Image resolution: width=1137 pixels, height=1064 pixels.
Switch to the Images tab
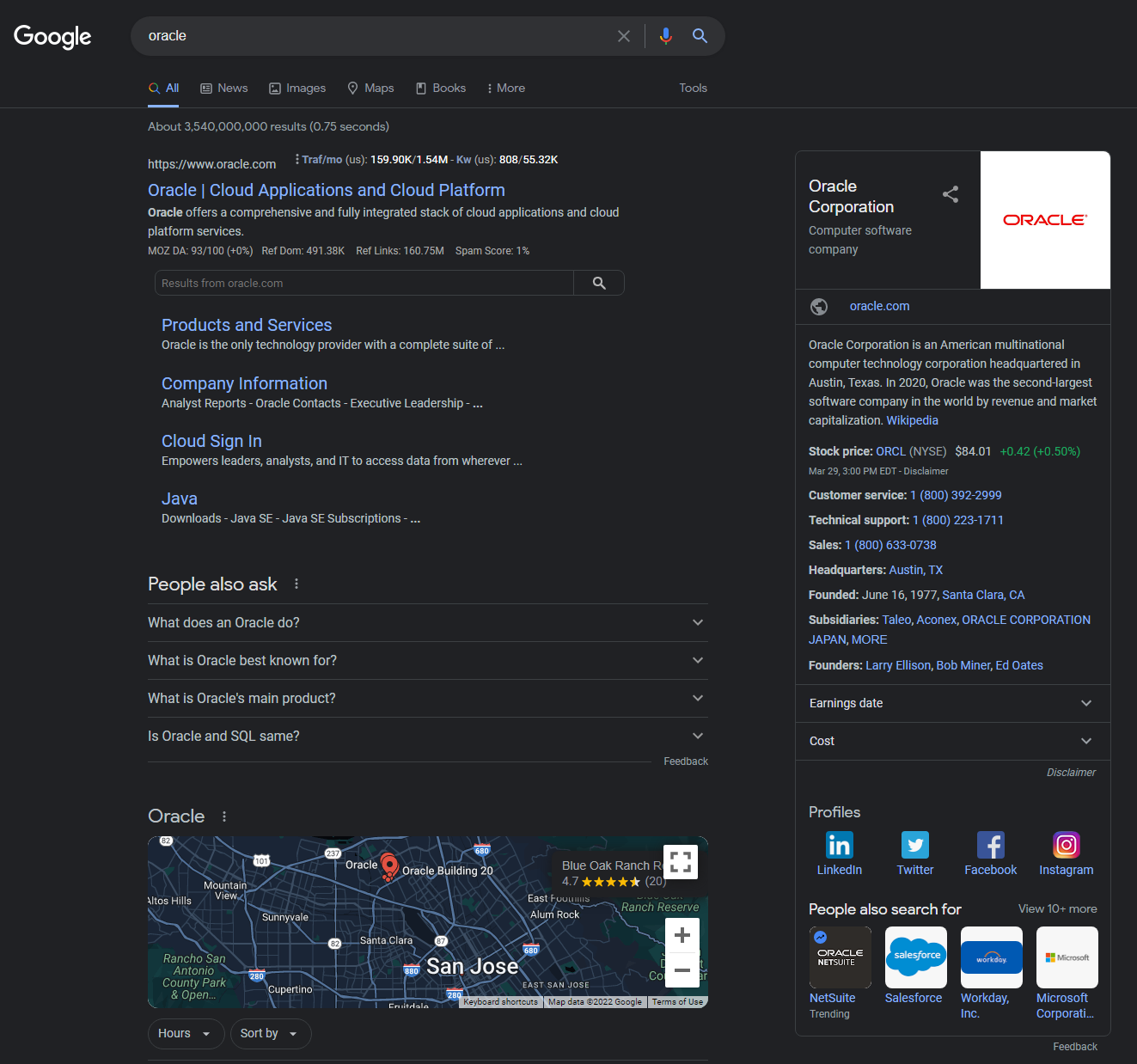297,88
